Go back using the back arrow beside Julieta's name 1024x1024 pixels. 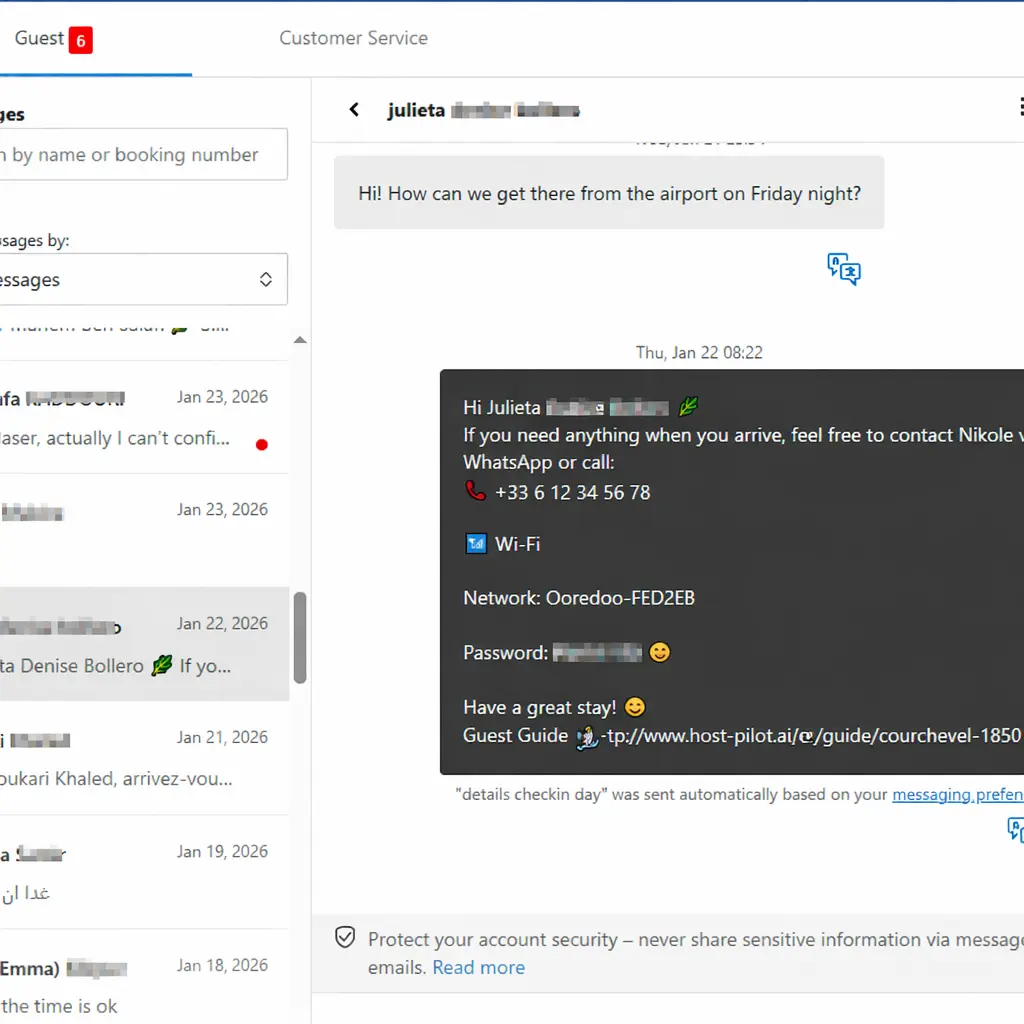click(x=353, y=109)
